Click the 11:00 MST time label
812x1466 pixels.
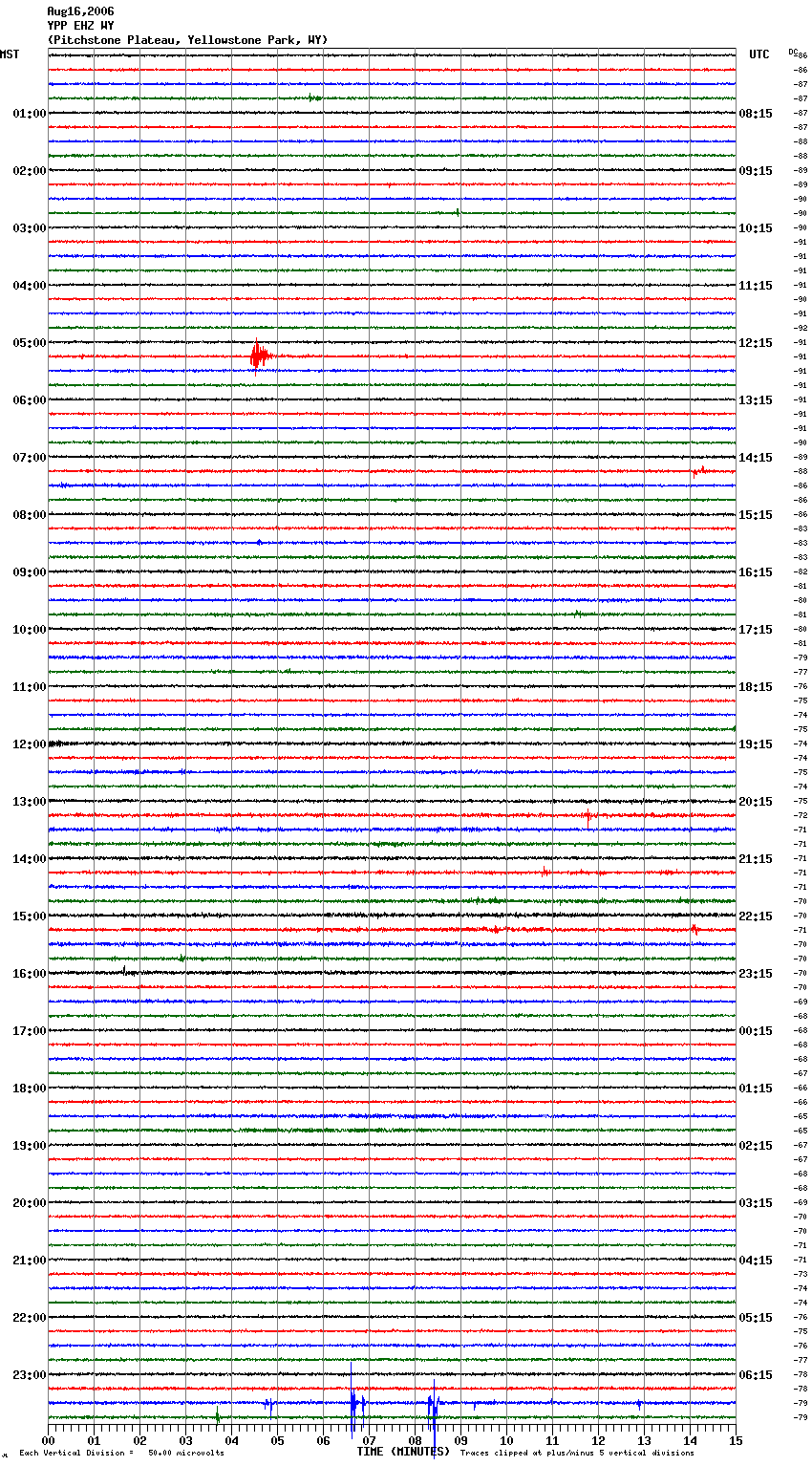[x=29, y=687]
